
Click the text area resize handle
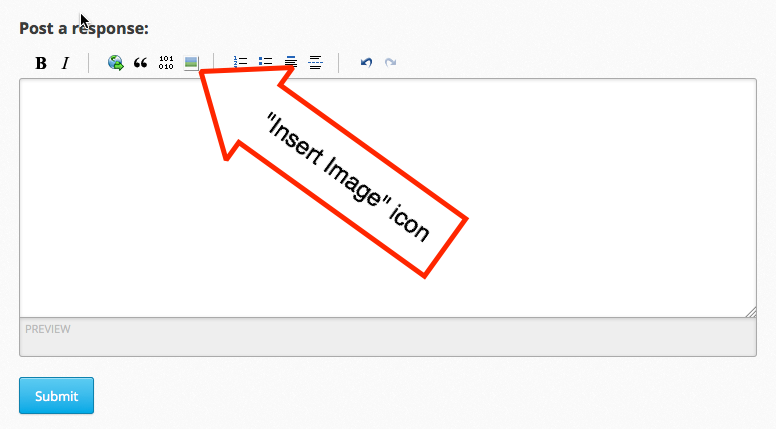click(x=751, y=312)
